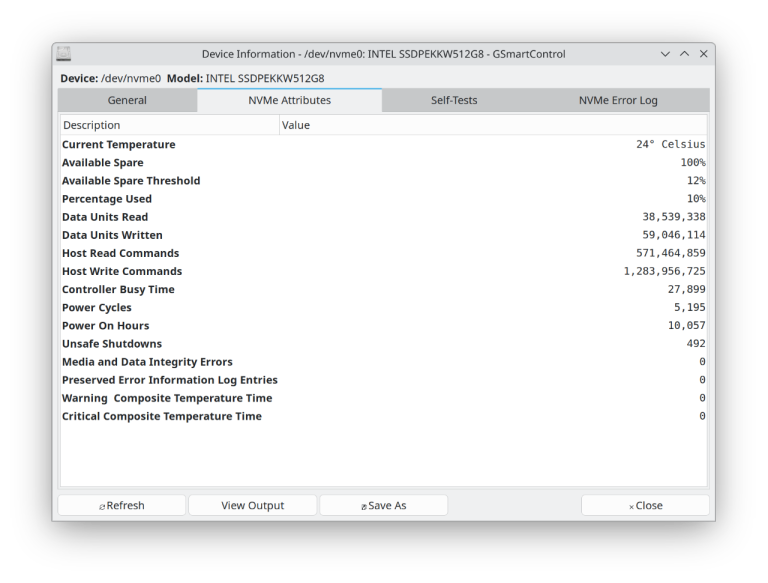Click the Refresh button
768x583 pixels.
coord(122,505)
